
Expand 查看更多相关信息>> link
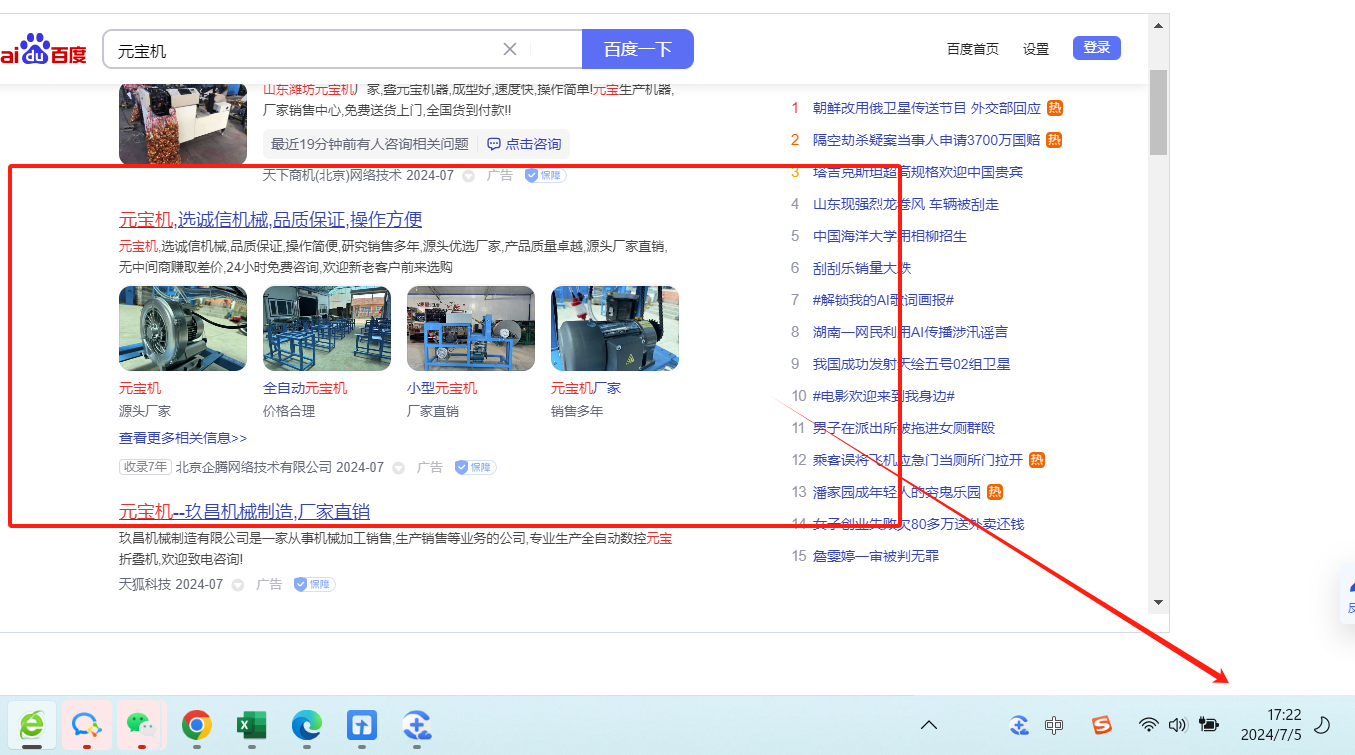(x=183, y=438)
